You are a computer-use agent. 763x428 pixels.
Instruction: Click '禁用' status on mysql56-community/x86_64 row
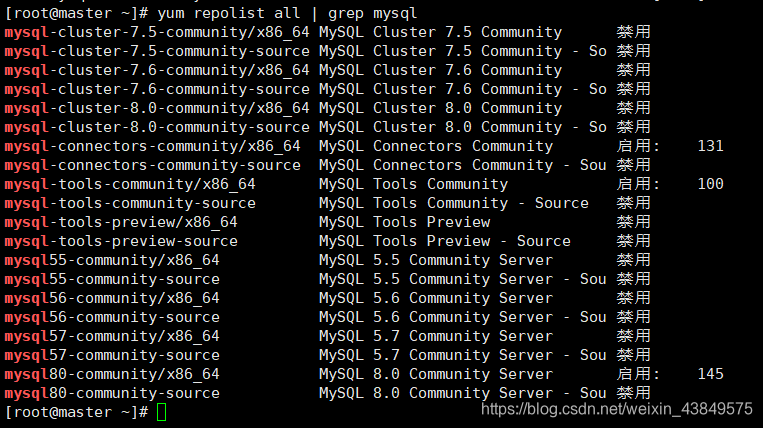click(x=634, y=298)
